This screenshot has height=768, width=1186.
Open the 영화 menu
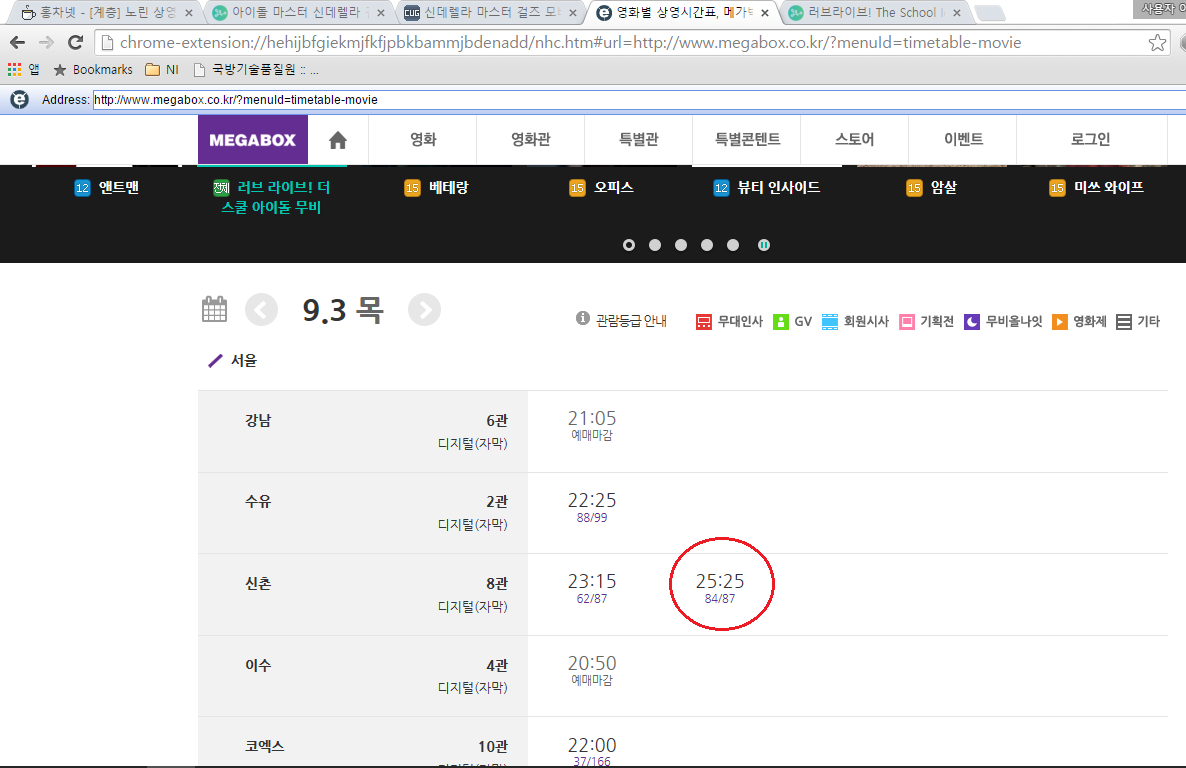coord(423,139)
